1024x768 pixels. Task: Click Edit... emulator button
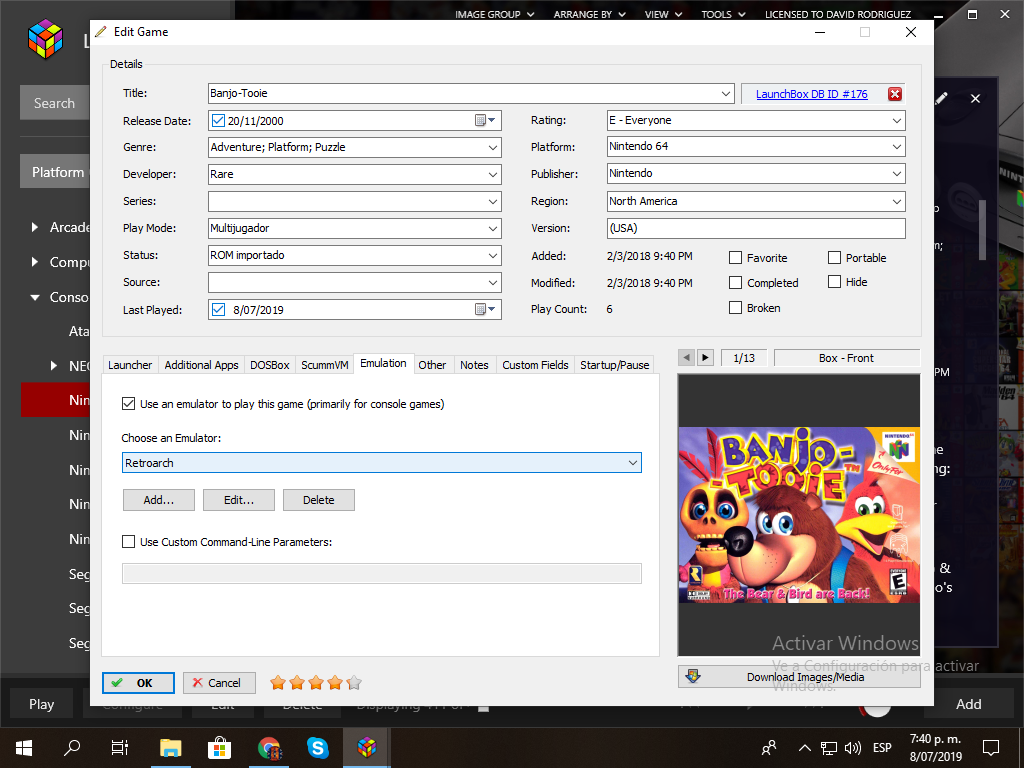239,500
